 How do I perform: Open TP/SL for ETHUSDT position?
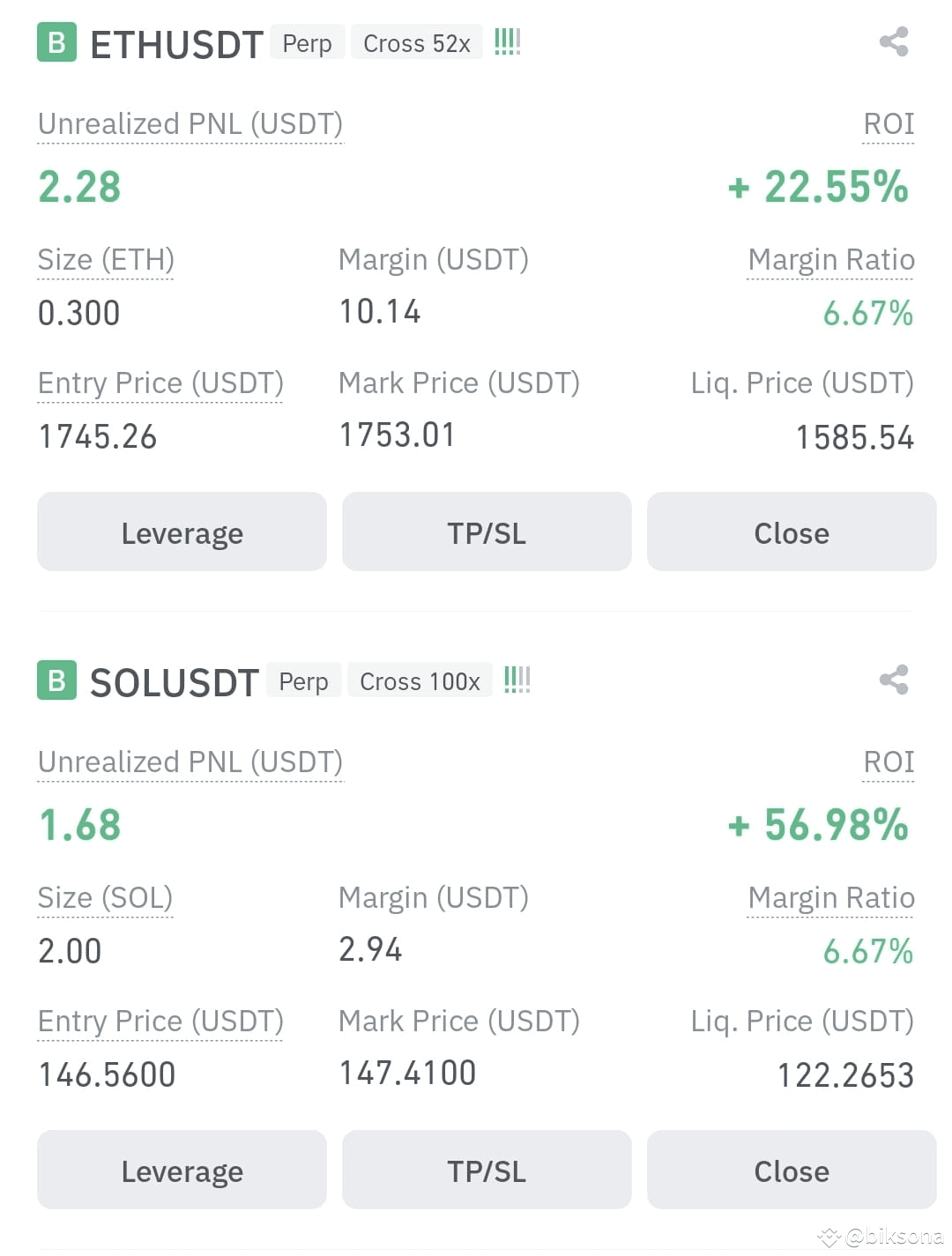[x=487, y=531]
